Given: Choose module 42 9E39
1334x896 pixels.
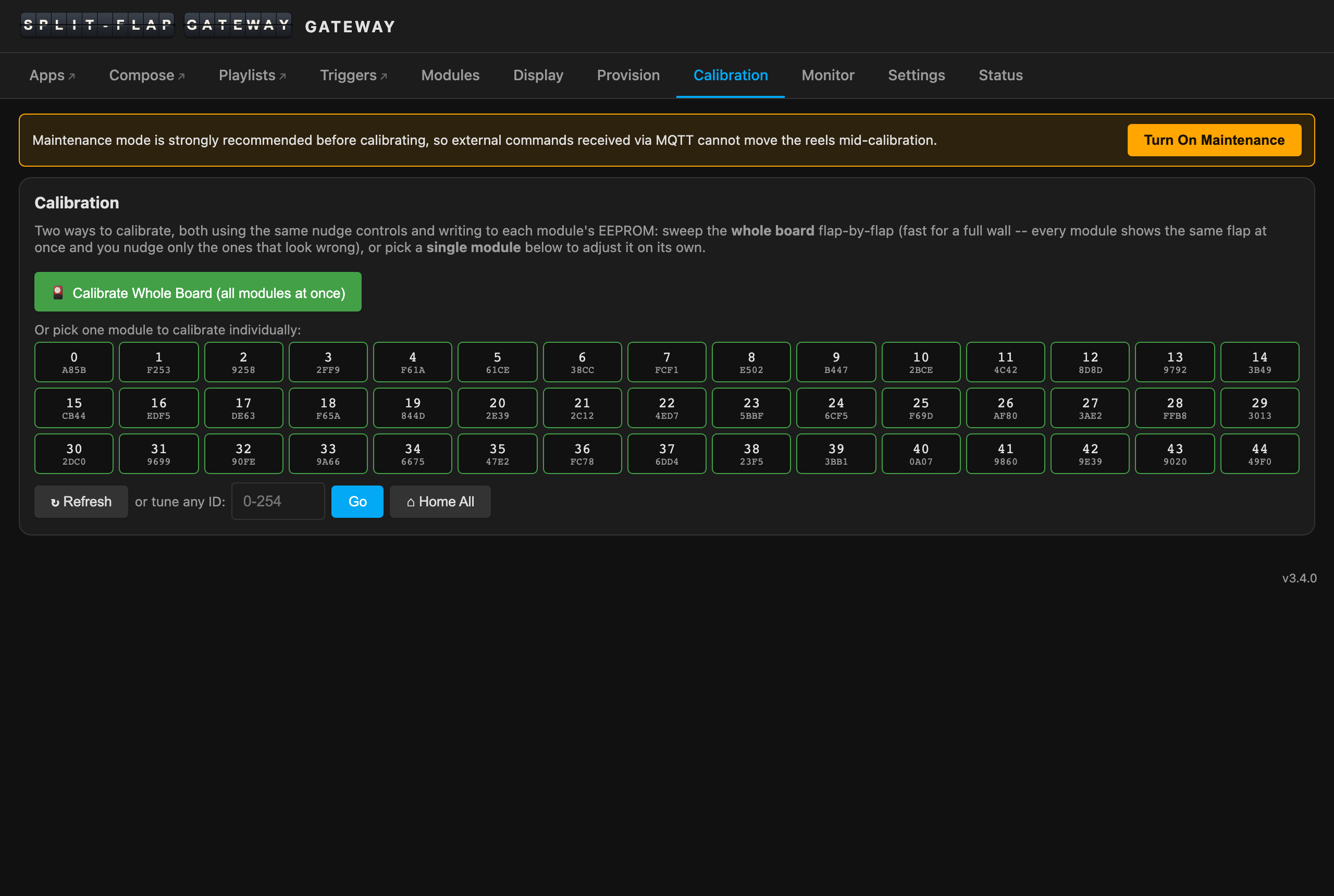Looking at the screenshot, I should pos(1091,454).
